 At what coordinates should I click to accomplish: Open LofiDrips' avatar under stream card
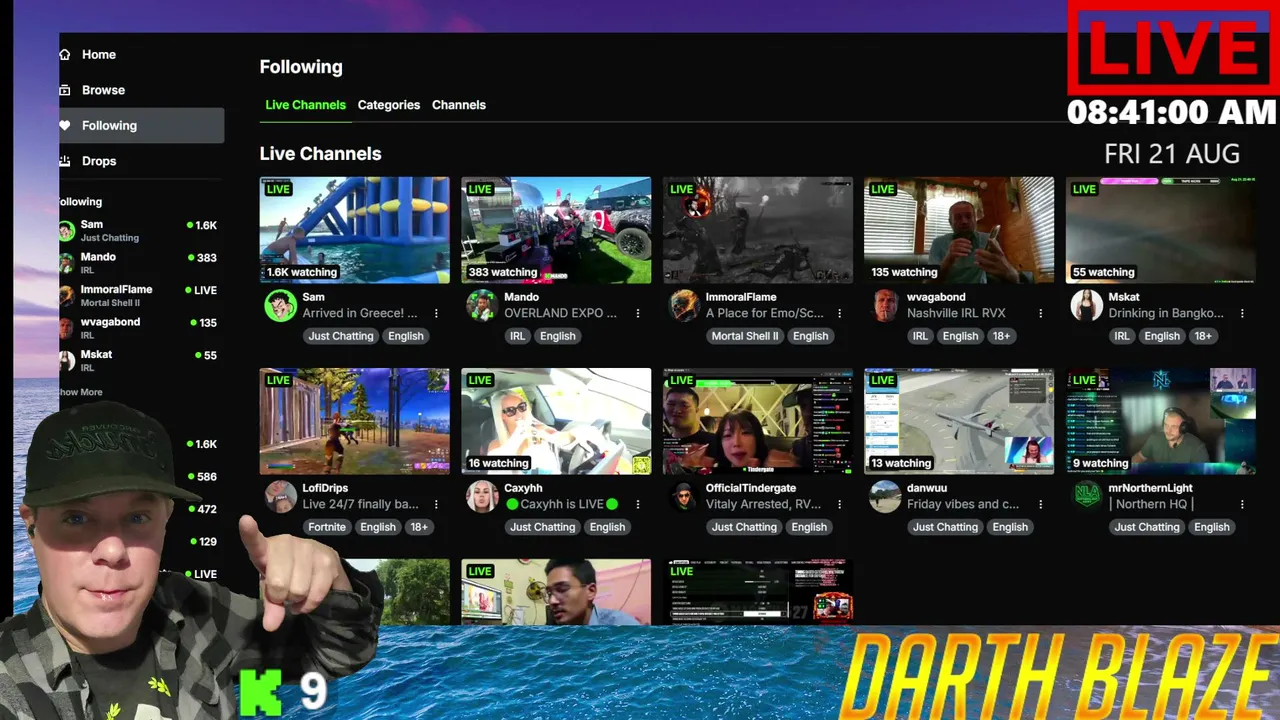[x=280, y=496]
